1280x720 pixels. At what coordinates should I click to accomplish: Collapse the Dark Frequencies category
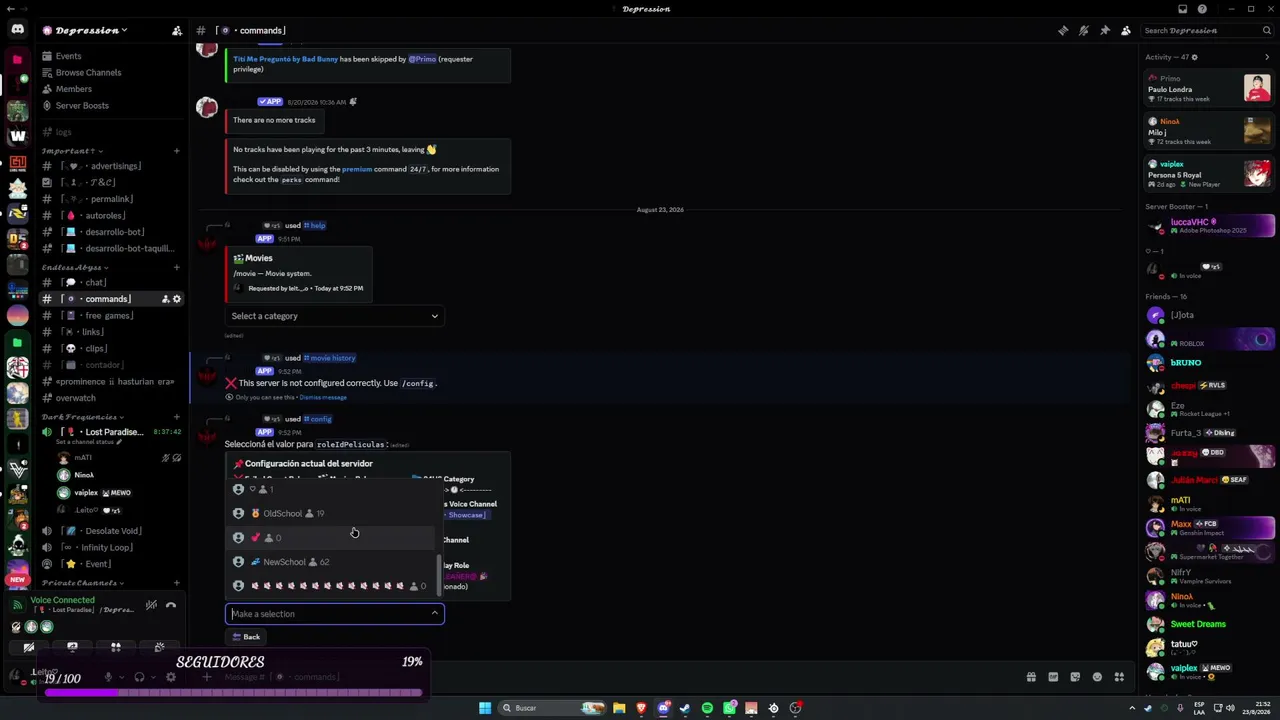[x=83, y=416]
